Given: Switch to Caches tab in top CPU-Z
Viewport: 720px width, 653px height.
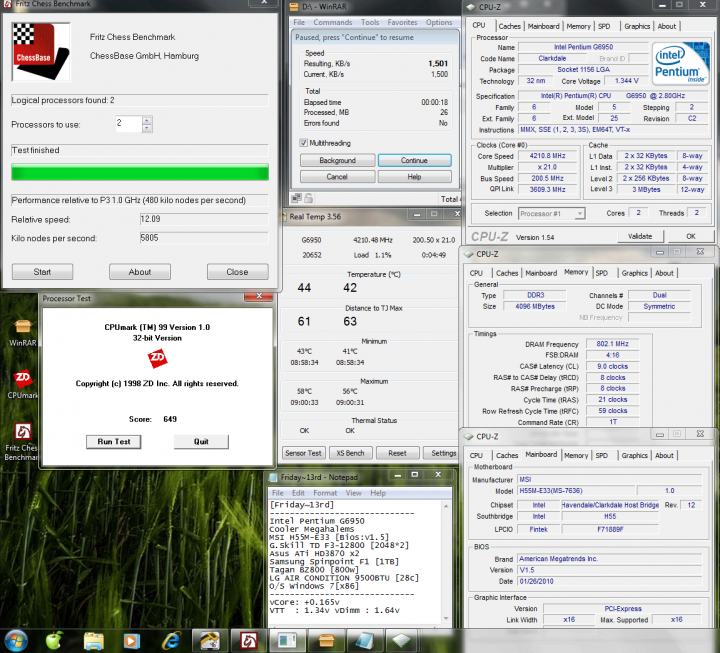Looking at the screenshot, I should click(509, 26).
